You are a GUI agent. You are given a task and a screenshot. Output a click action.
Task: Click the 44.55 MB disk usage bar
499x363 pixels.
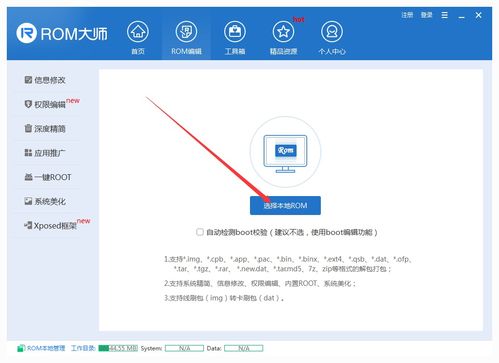[x=118, y=348]
